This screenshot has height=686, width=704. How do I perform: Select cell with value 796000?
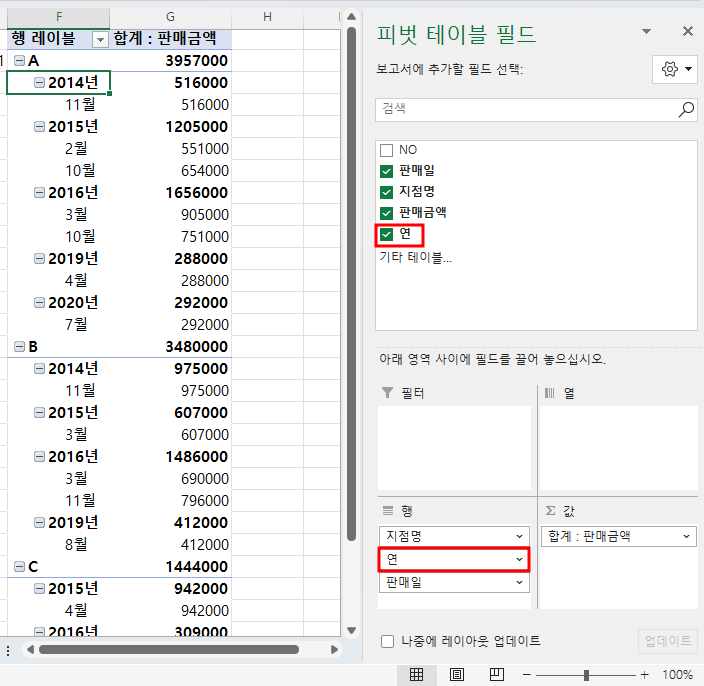171,501
